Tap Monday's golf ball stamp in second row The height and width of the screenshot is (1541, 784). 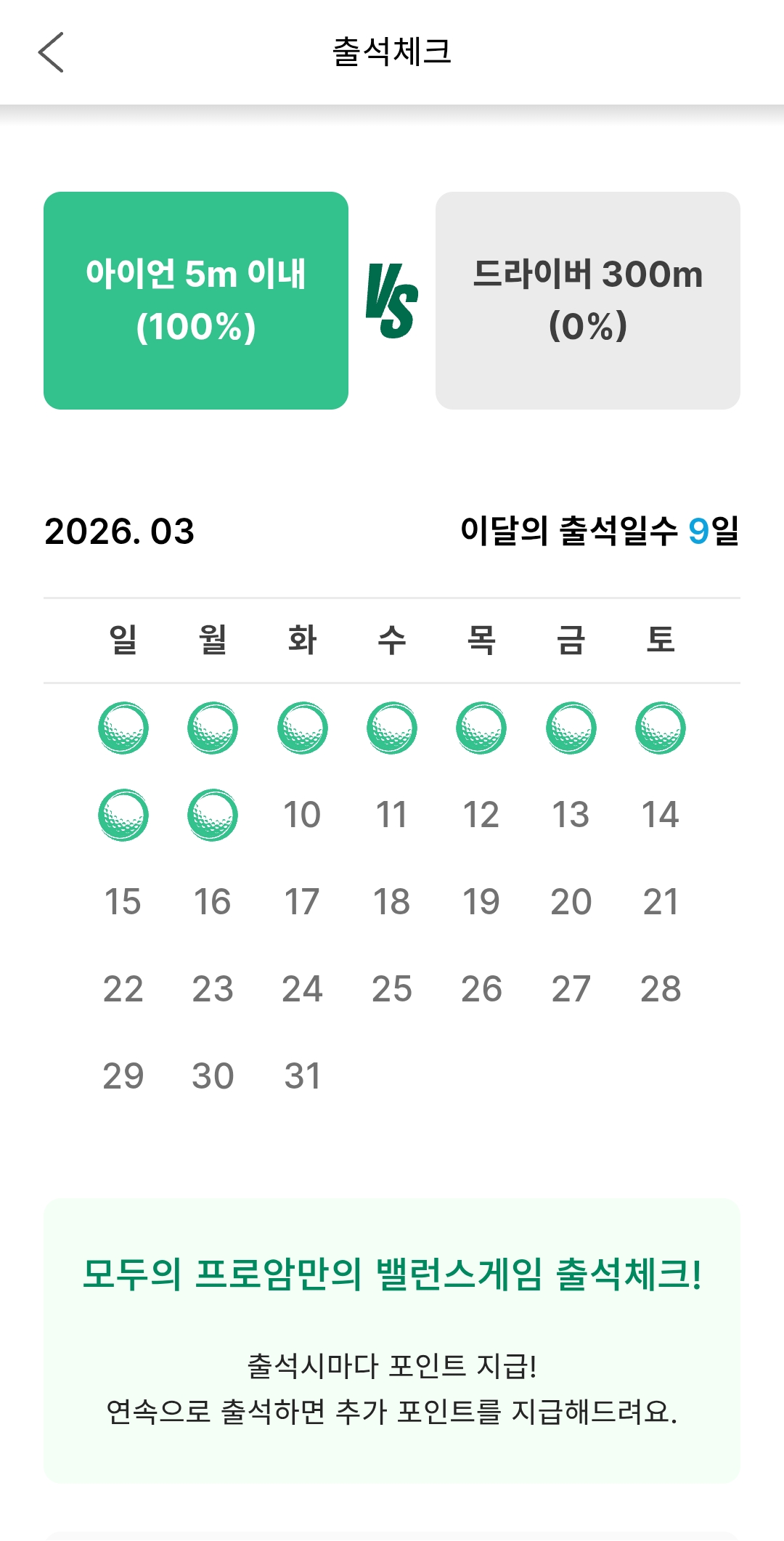pos(213,815)
